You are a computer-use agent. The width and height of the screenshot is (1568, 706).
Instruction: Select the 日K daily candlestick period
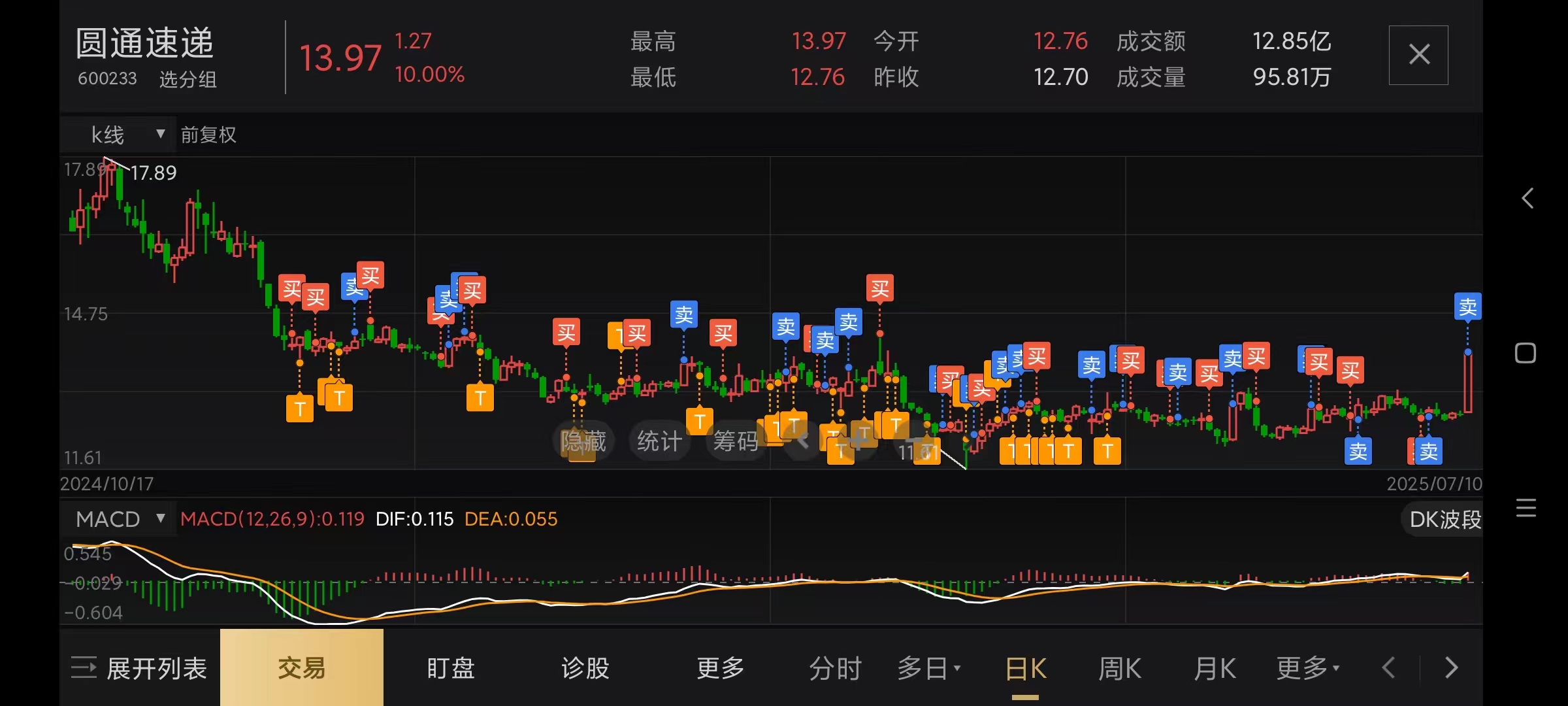click(1026, 669)
